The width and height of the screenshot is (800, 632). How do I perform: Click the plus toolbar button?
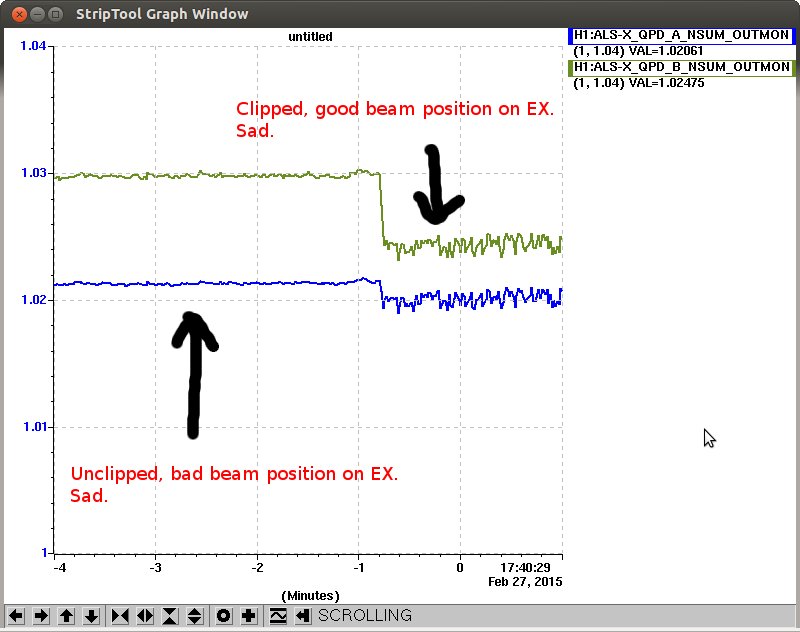coord(248,616)
